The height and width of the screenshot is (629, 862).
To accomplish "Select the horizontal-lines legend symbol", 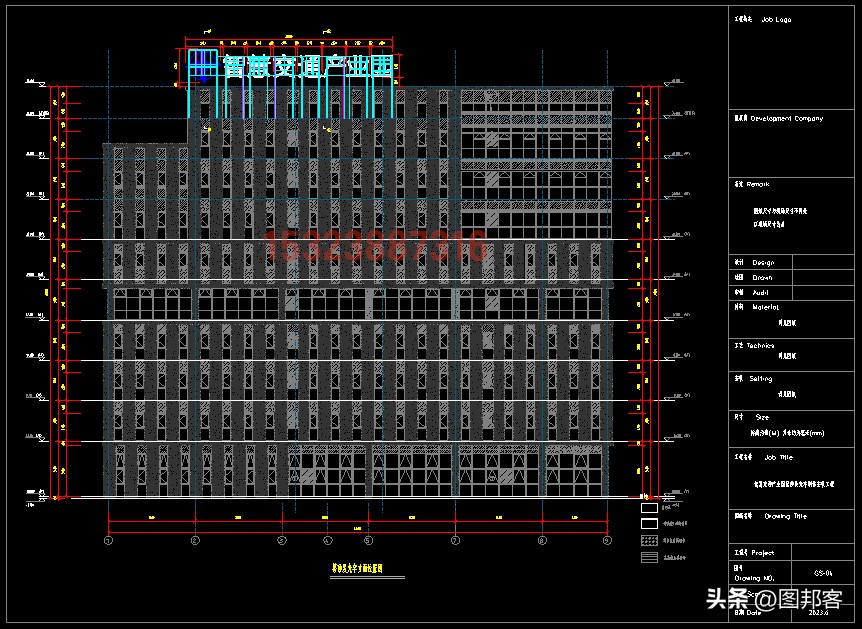I will pyautogui.click(x=649, y=557).
